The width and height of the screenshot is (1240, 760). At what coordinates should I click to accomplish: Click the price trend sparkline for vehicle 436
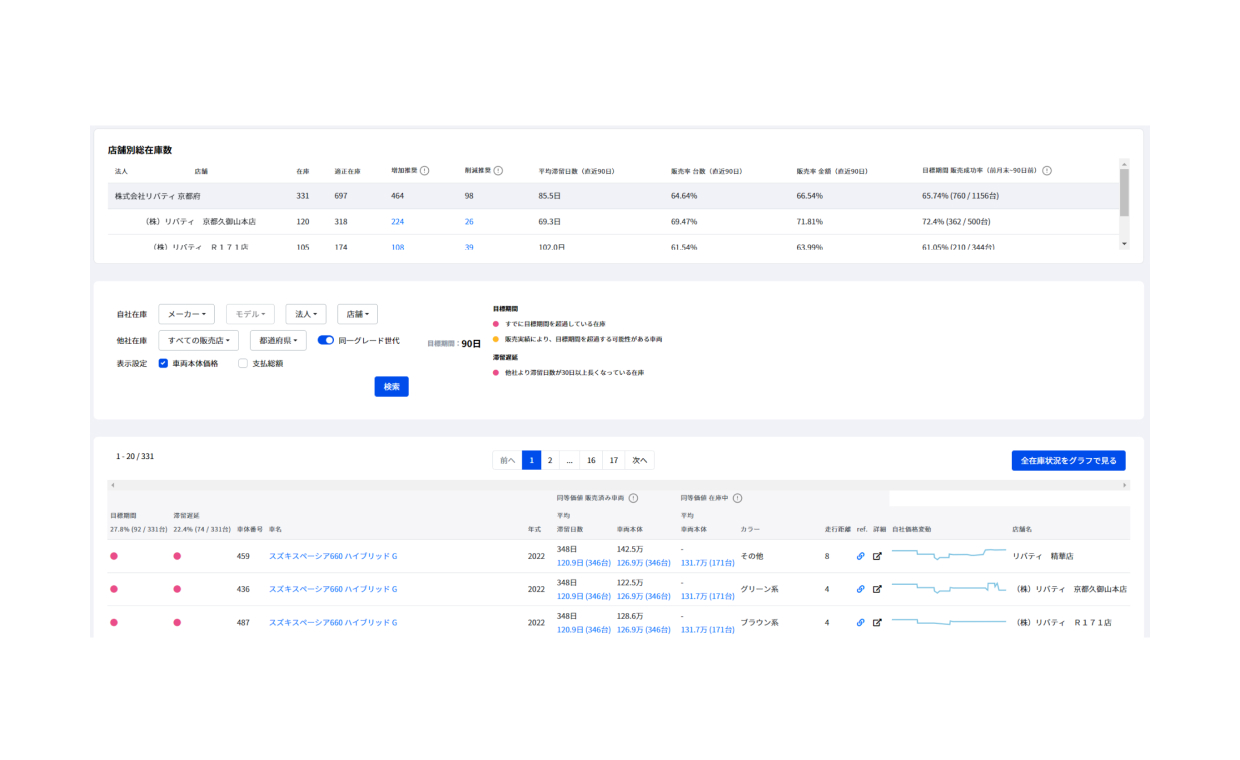click(x=948, y=588)
